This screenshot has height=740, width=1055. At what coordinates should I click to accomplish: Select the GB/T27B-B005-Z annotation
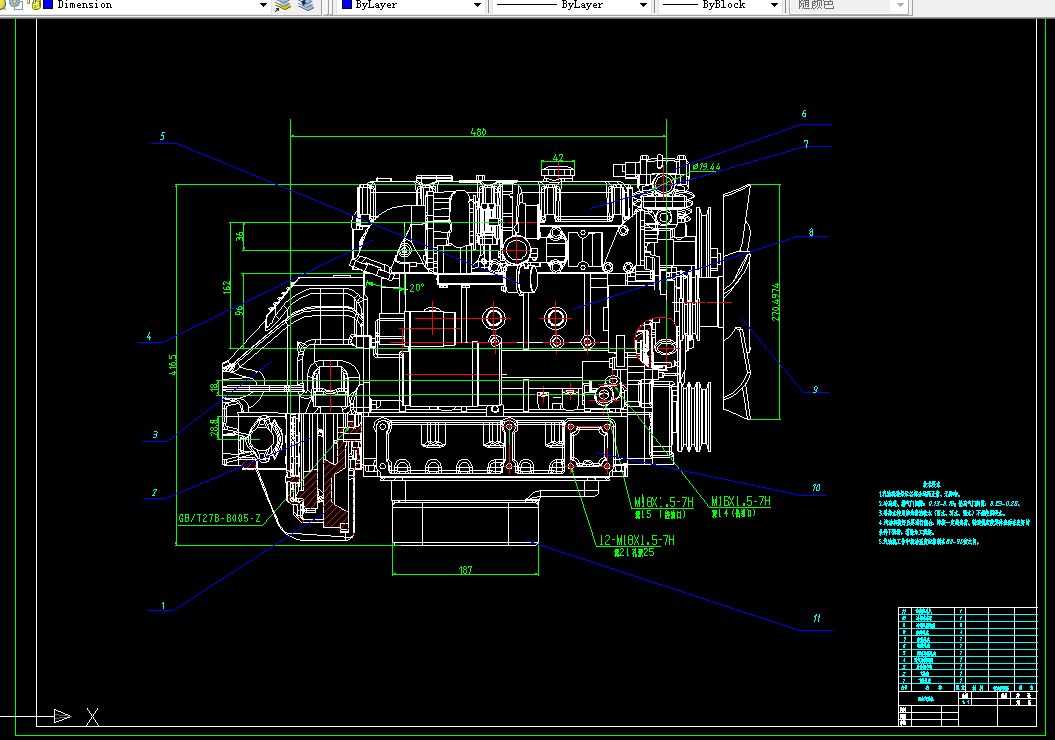tap(219, 518)
